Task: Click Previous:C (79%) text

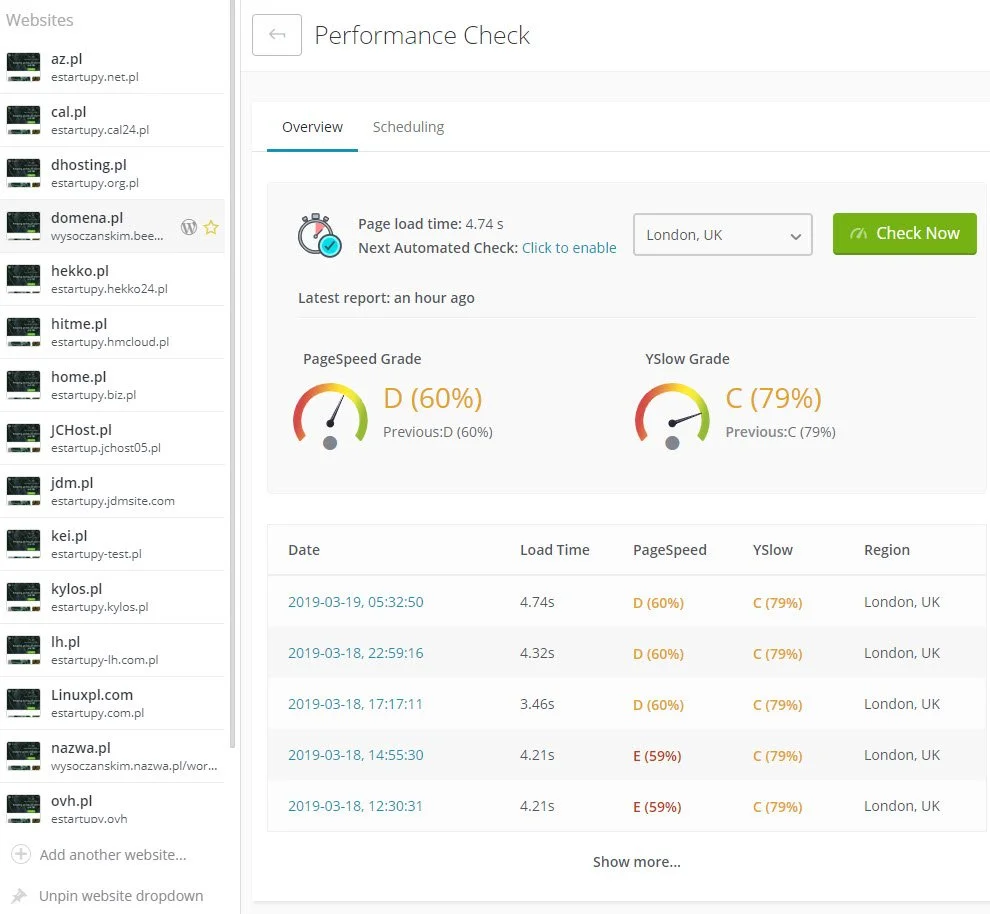Action: (780, 432)
